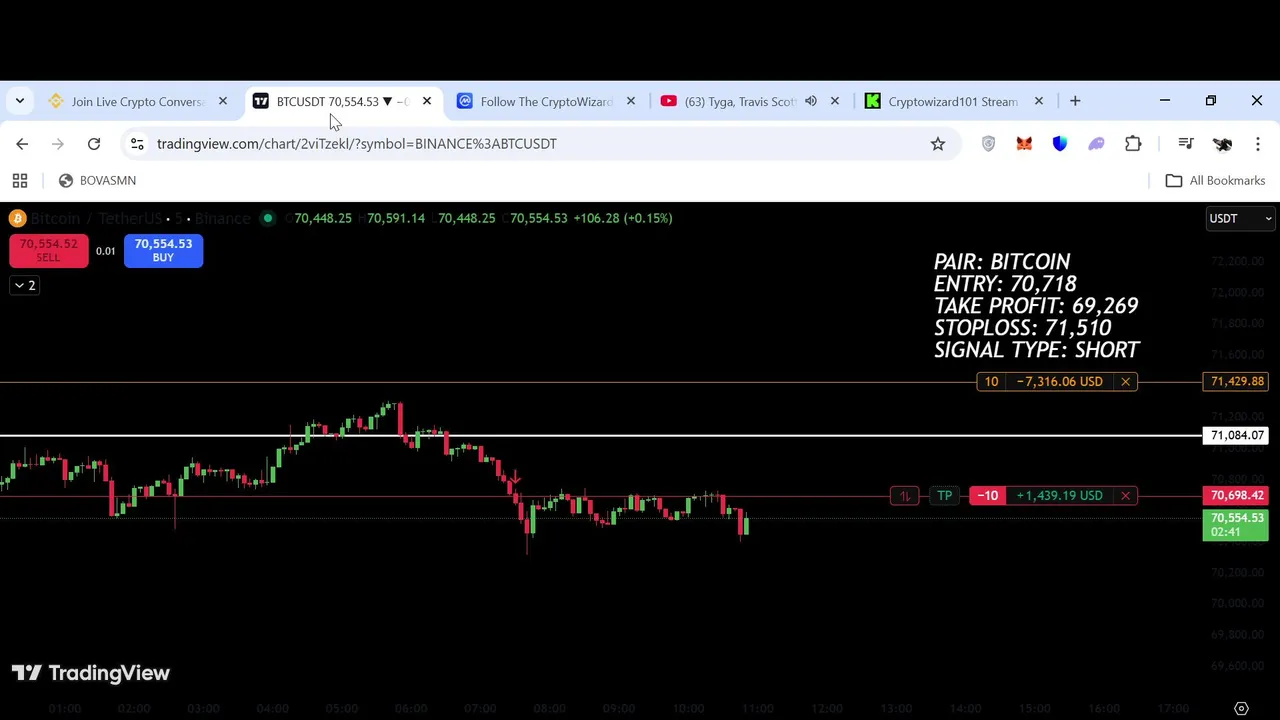The image size is (1280, 720).
Task: Select the BTCUSDT 70,554.53 tab
Action: [342, 101]
